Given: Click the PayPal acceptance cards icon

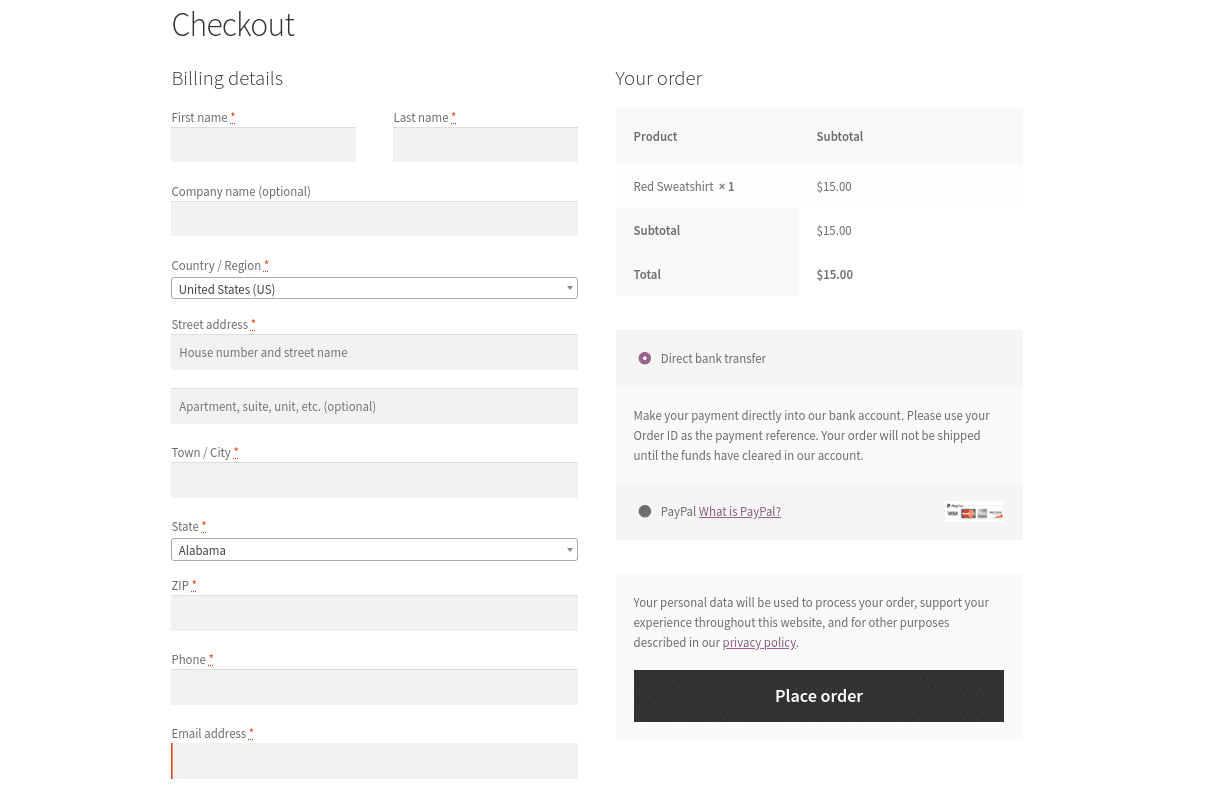Looking at the screenshot, I should pos(973,511).
